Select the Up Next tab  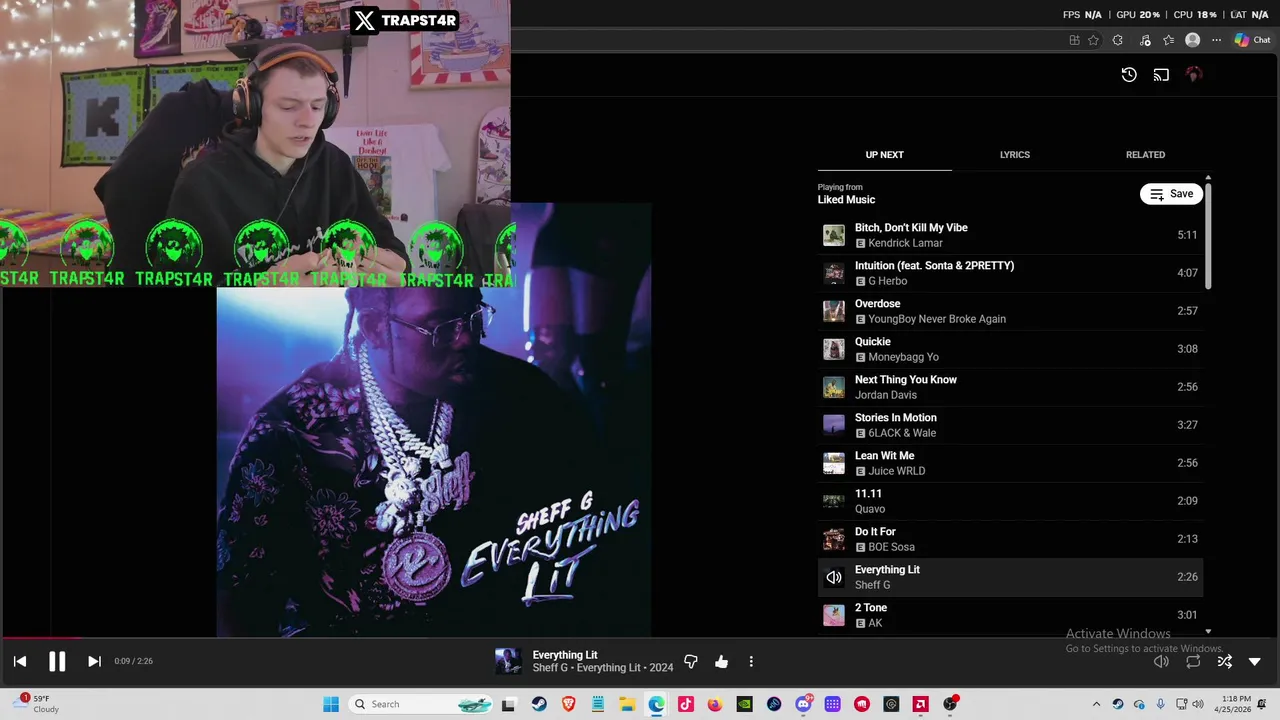click(x=884, y=155)
